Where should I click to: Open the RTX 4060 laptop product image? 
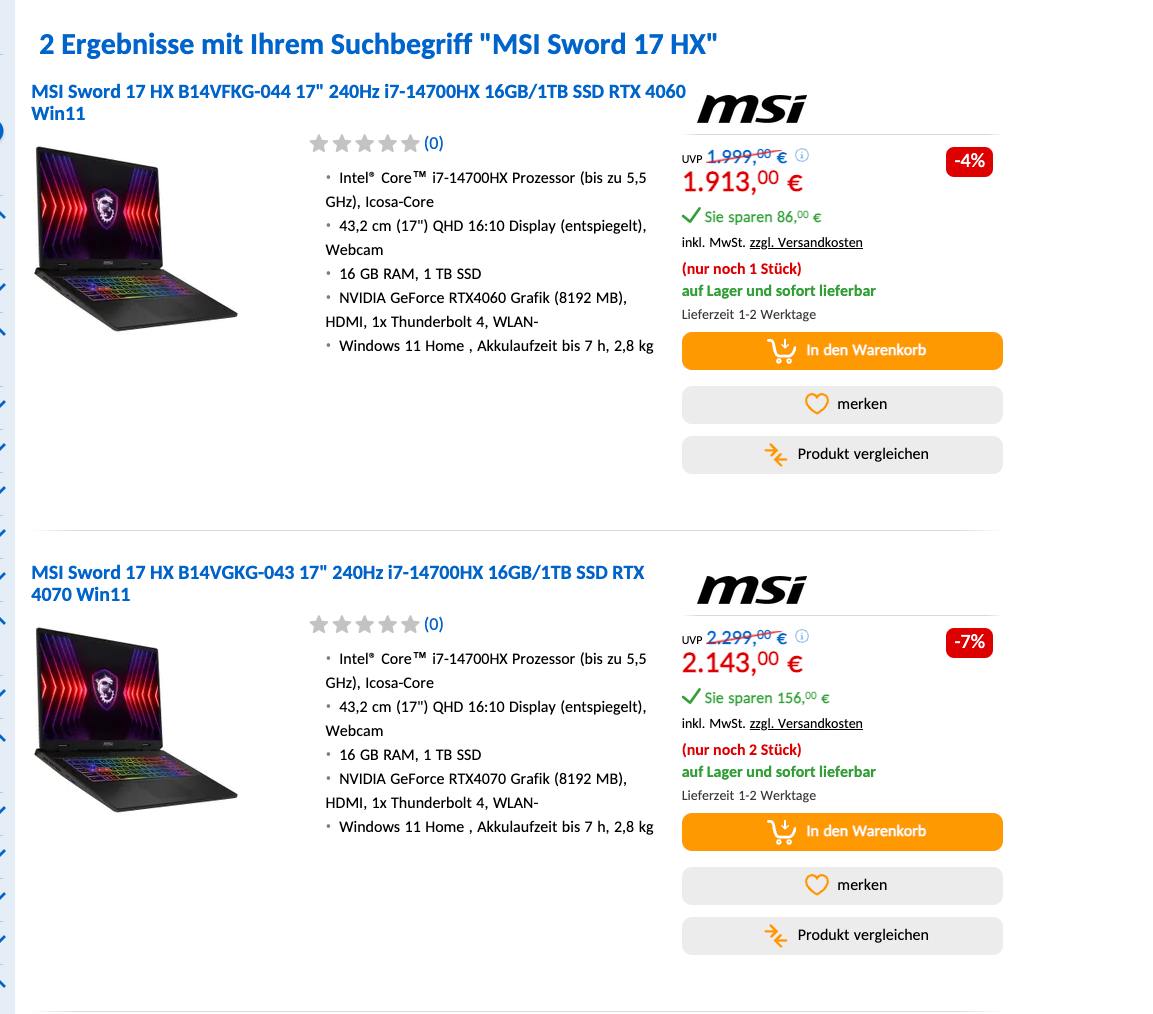click(x=136, y=238)
